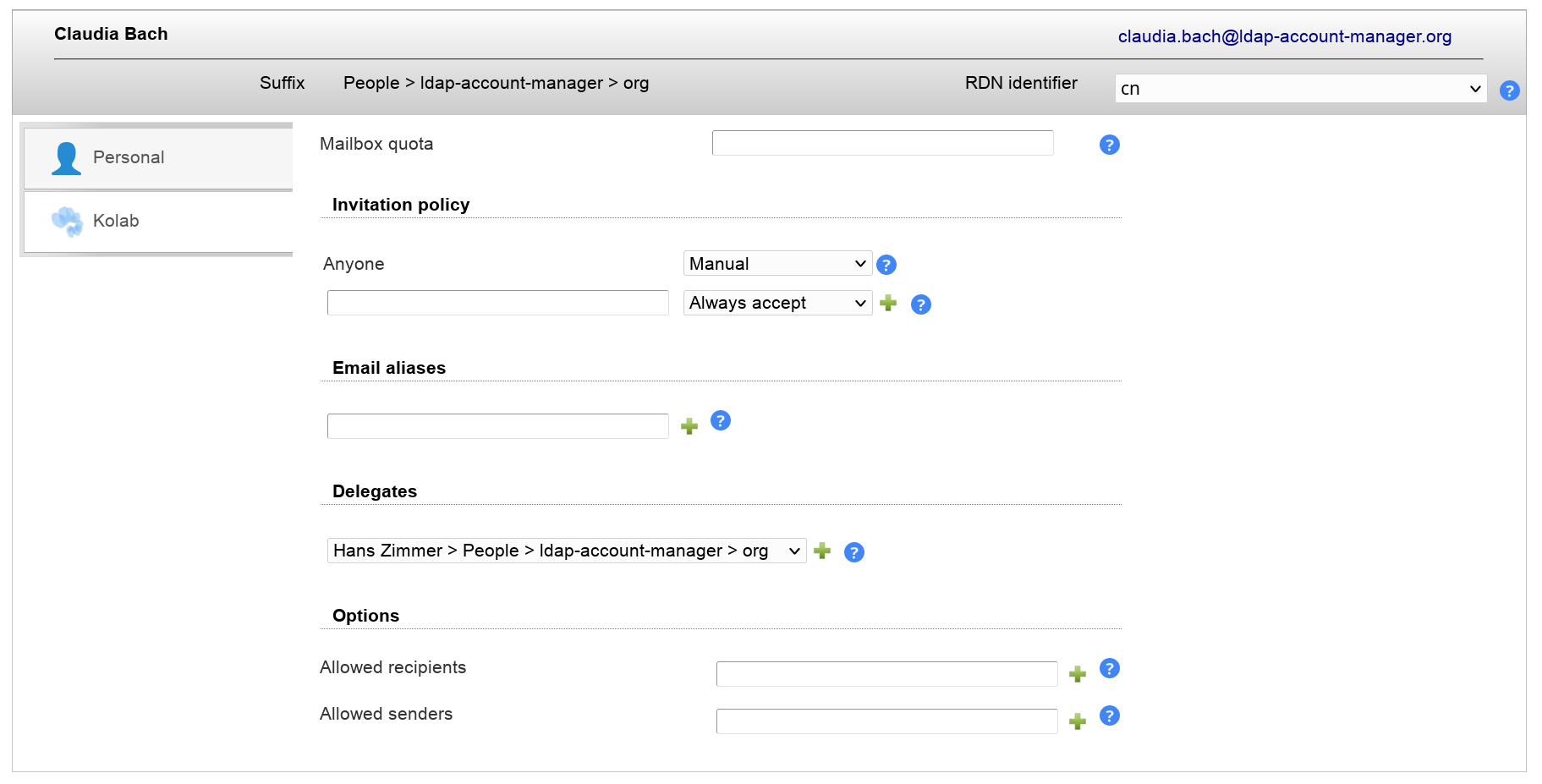This screenshot has height=784, width=1542.
Task: Click the Allowed recipients text field
Action: point(886,674)
